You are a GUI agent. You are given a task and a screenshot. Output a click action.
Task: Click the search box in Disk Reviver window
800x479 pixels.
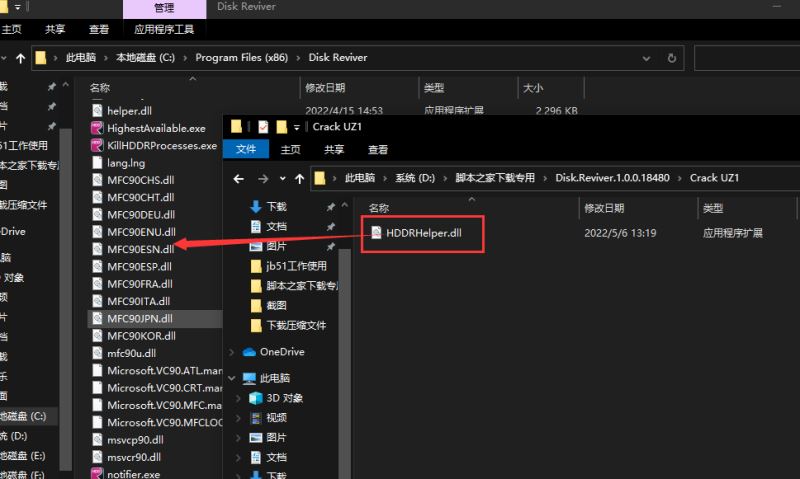click(x=747, y=58)
